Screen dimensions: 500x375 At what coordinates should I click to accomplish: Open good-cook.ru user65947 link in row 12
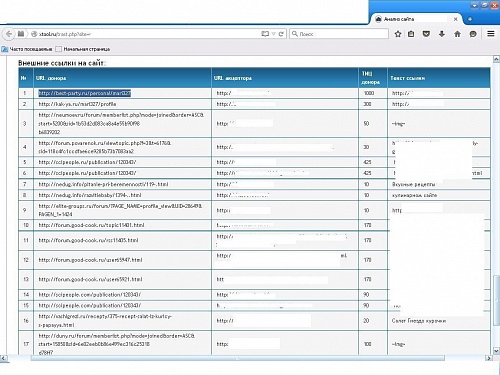90,260
